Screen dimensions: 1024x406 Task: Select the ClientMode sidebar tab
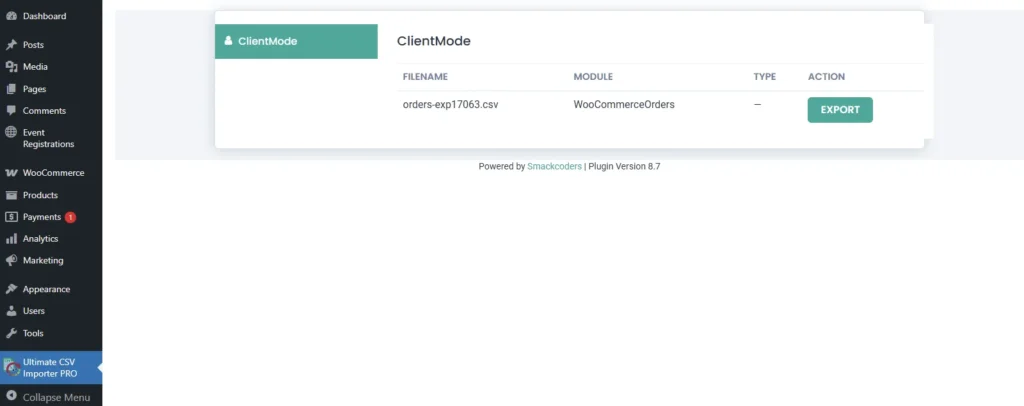coord(296,42)
